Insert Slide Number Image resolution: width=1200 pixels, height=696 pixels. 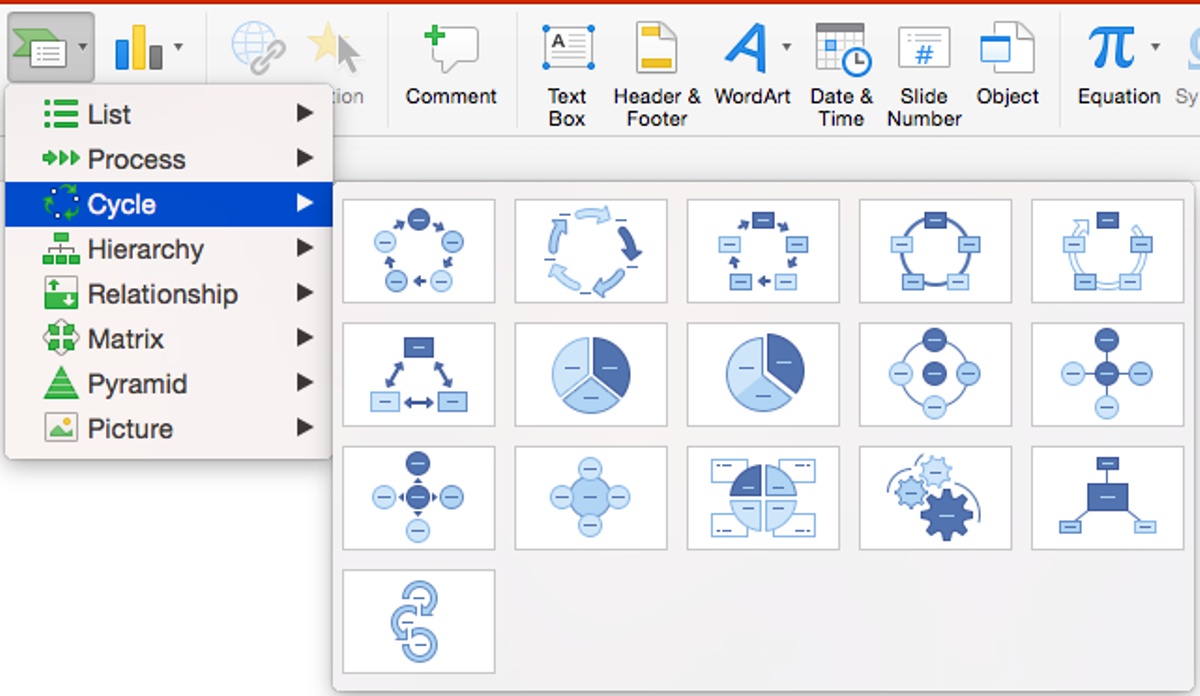click(x=924, y=76)
